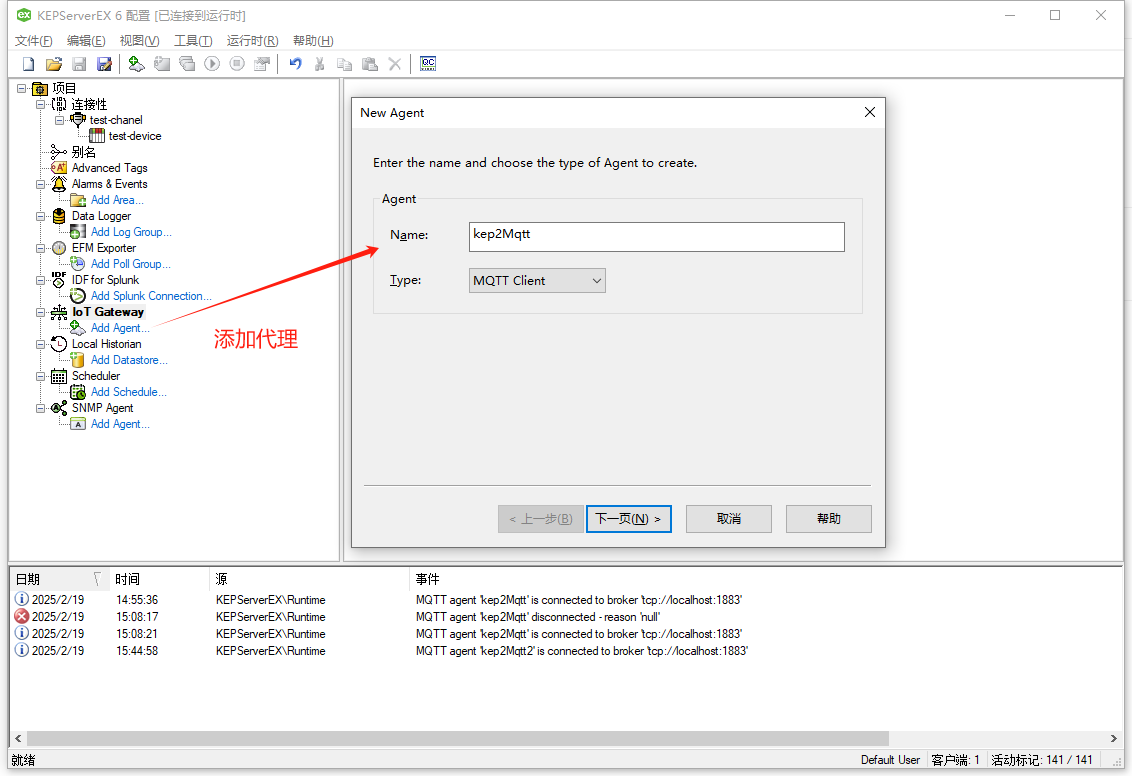Click the Add Log Group icon

click(x=78, y=232)
